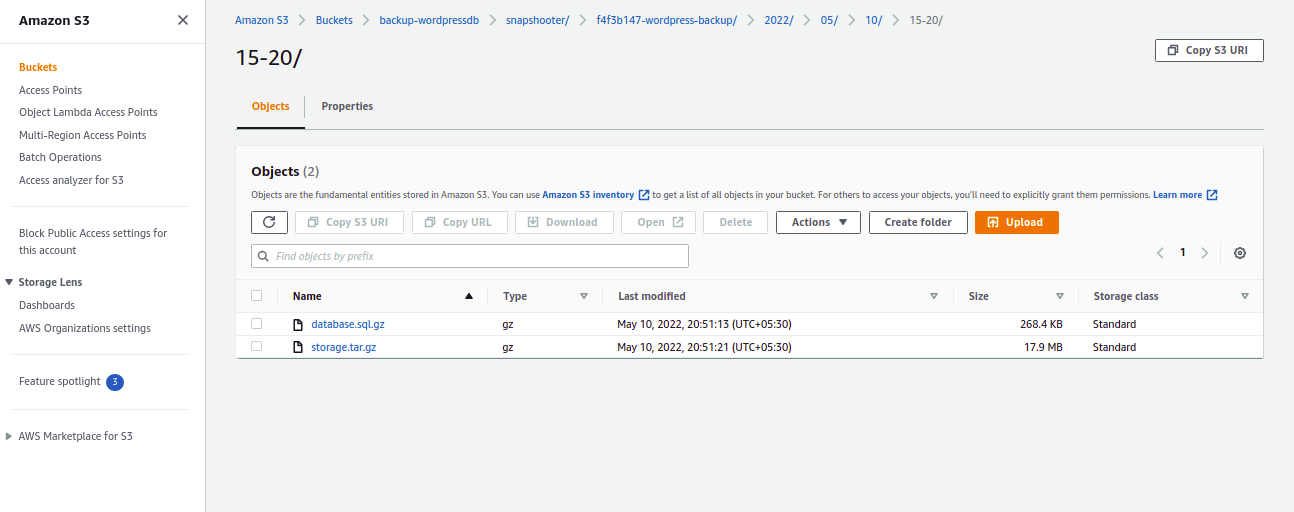The width and height of the screenshot is (1294, 512).
Task: Go to 2022/ breadcrumb
Action: [x=777, y=20]
